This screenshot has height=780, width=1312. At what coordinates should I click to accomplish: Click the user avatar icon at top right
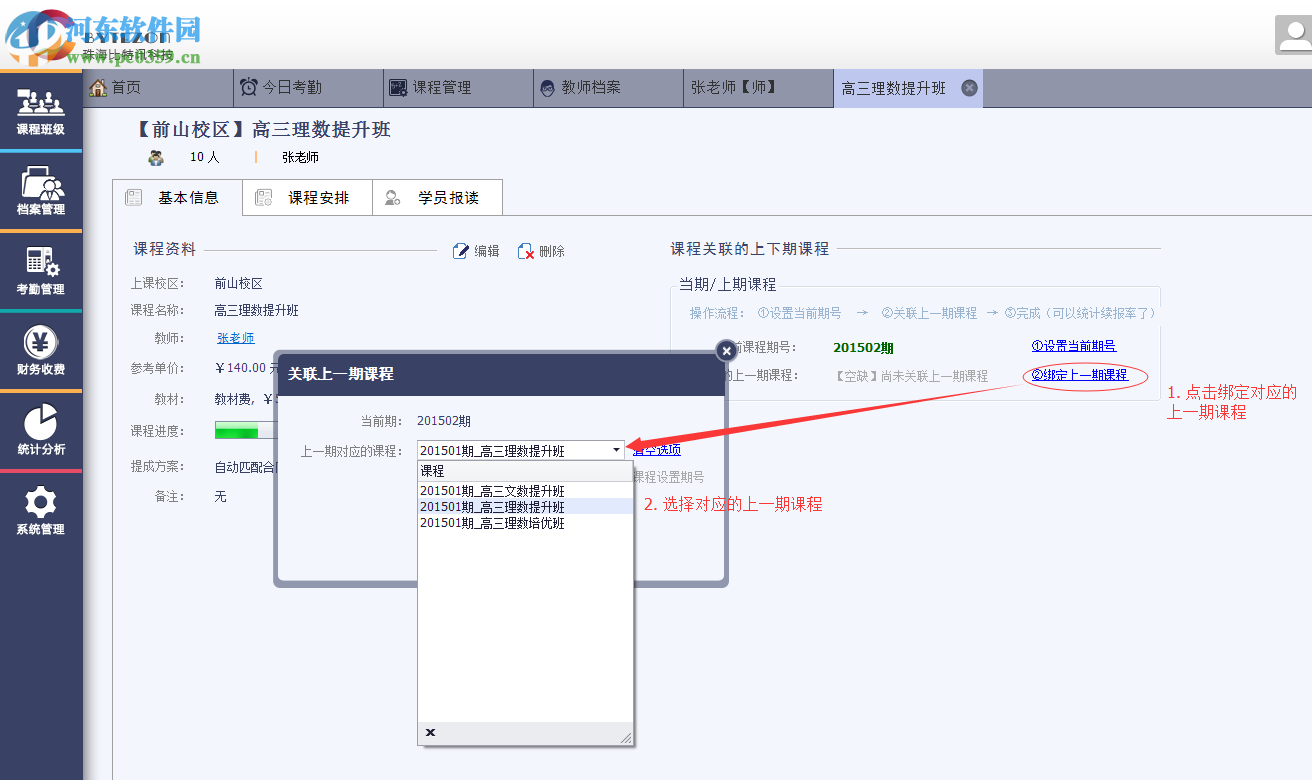[x=1294, y=35]
